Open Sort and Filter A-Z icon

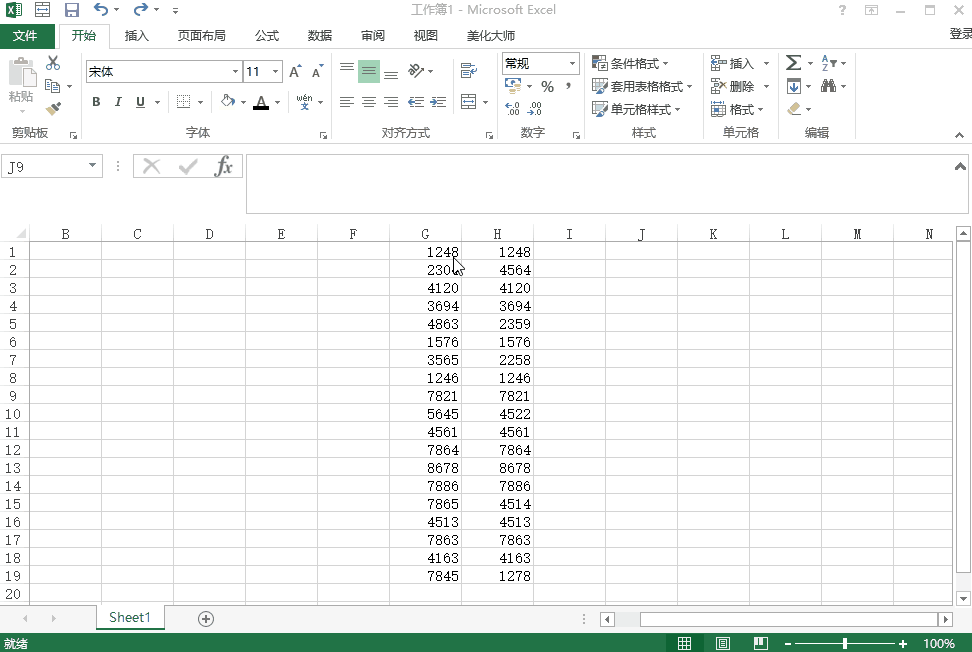point(829,63)
